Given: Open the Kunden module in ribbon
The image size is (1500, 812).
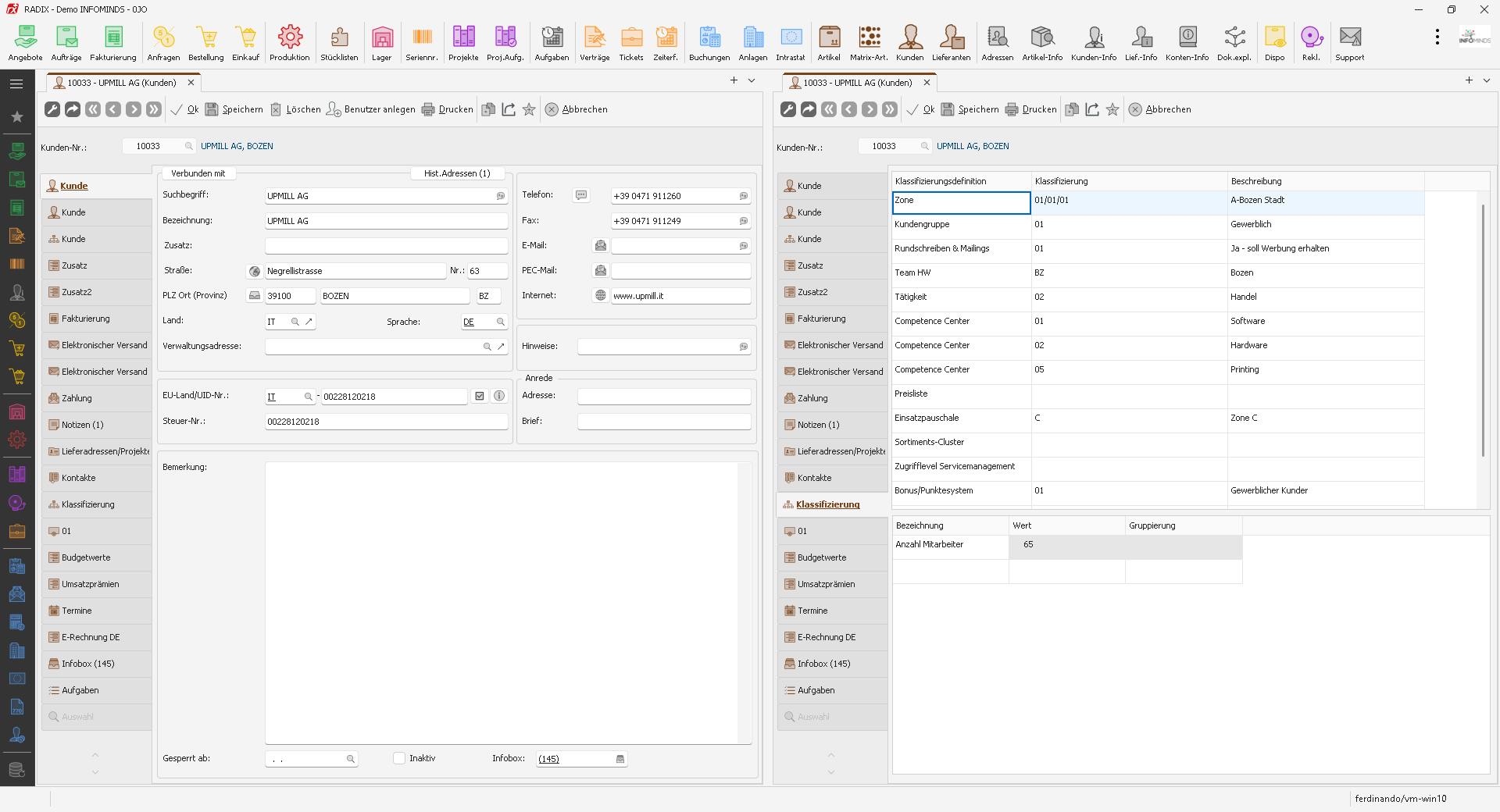Looking at the screenshot, I should (910, 43).
